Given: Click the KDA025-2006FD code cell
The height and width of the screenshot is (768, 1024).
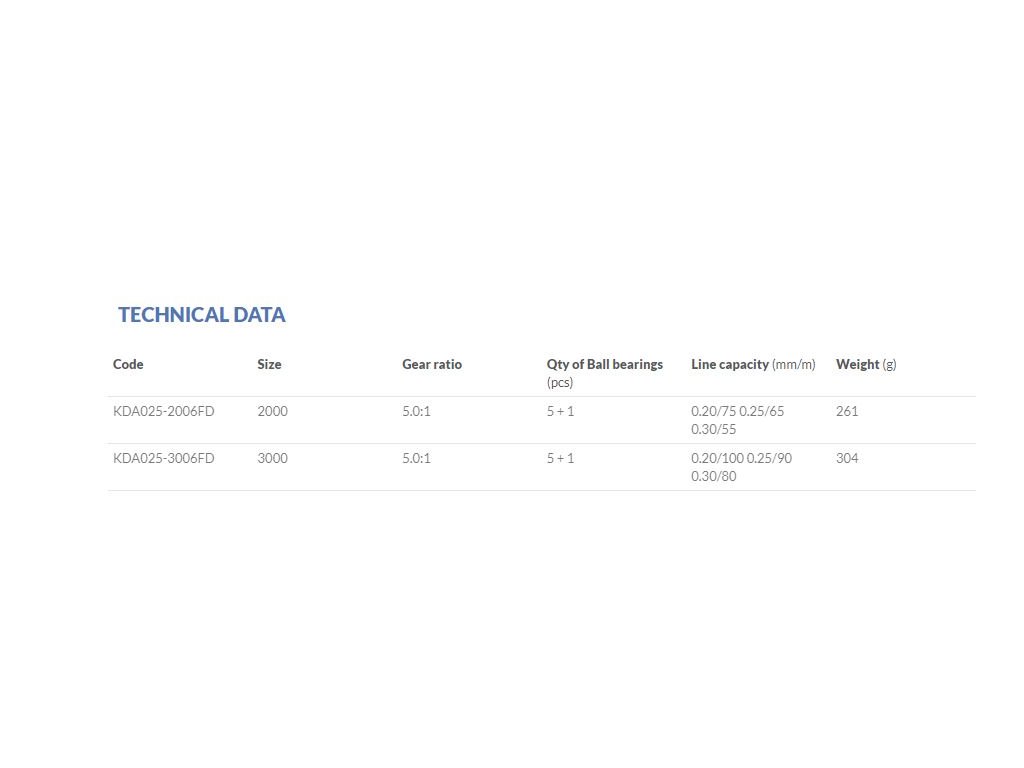Looking at the screenshot, I should click(164, 411).
